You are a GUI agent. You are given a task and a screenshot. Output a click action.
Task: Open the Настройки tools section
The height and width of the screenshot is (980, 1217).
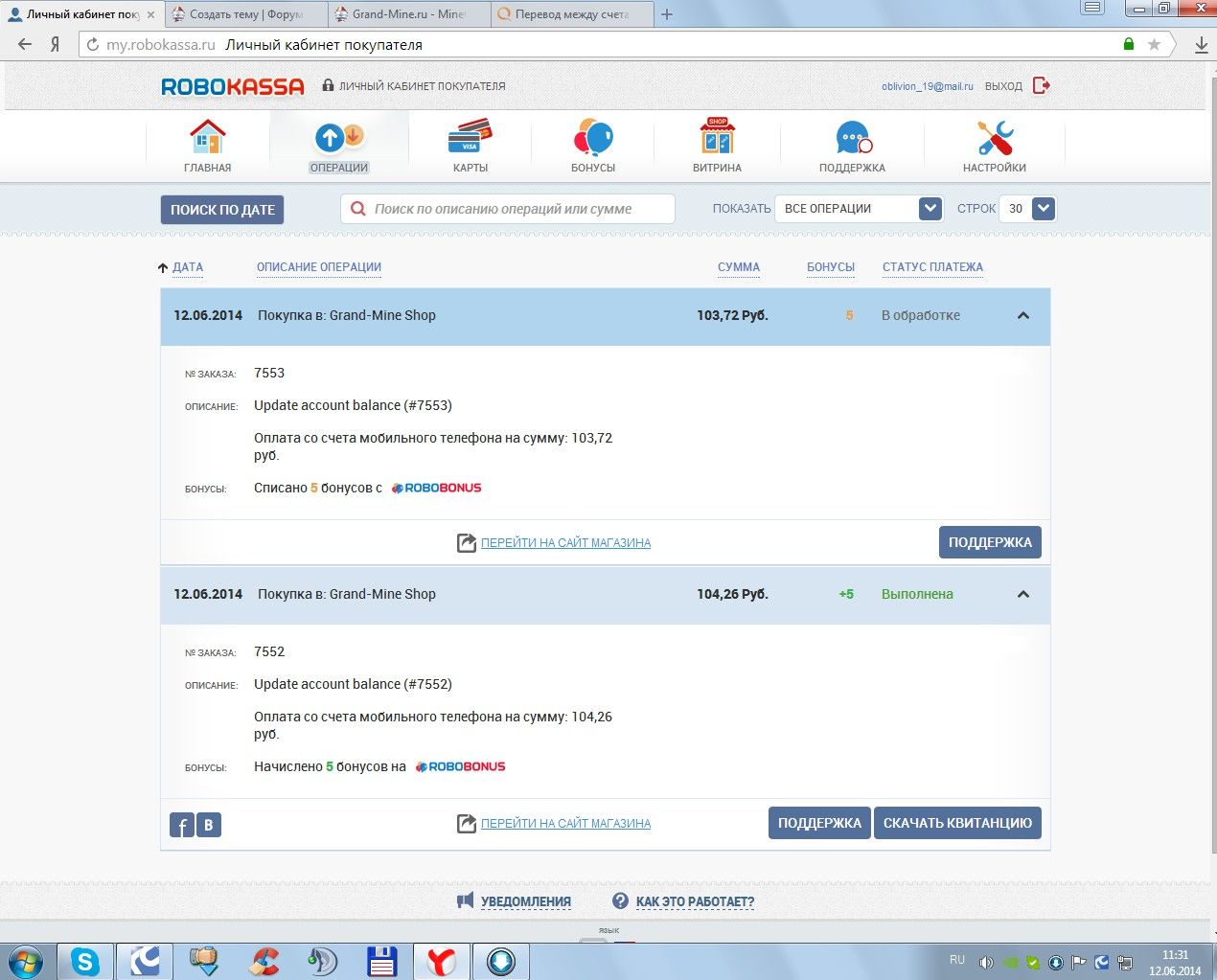(995, 146)
